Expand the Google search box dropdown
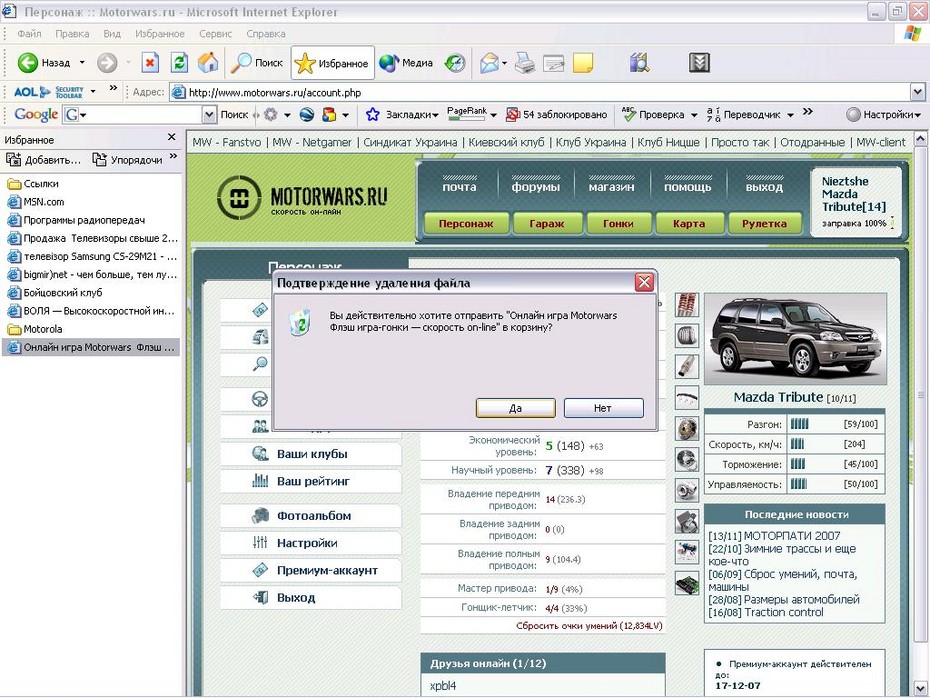 click(x=209, y=114)
